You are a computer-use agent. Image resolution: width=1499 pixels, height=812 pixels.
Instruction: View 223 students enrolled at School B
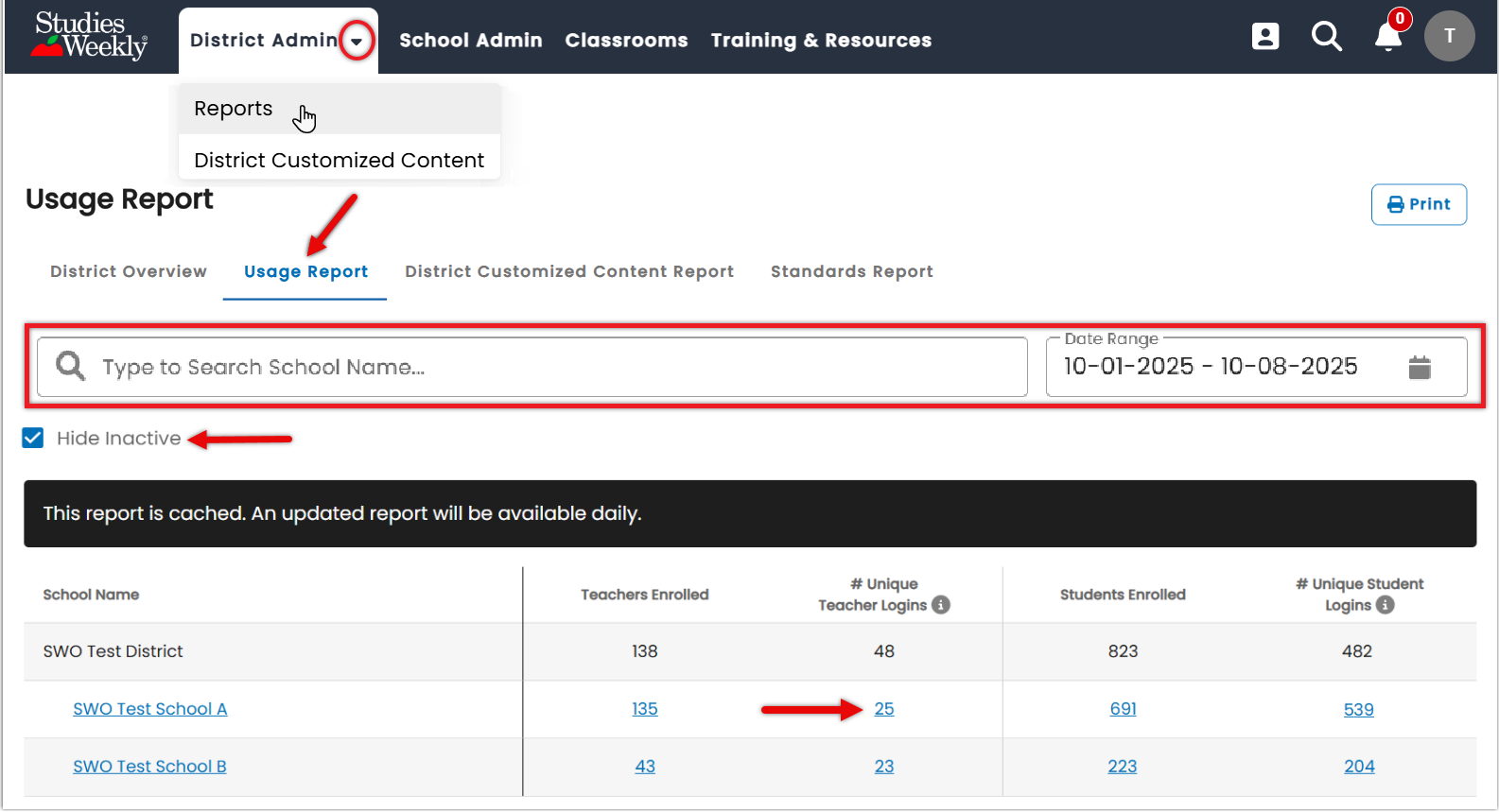point(1123,767)
